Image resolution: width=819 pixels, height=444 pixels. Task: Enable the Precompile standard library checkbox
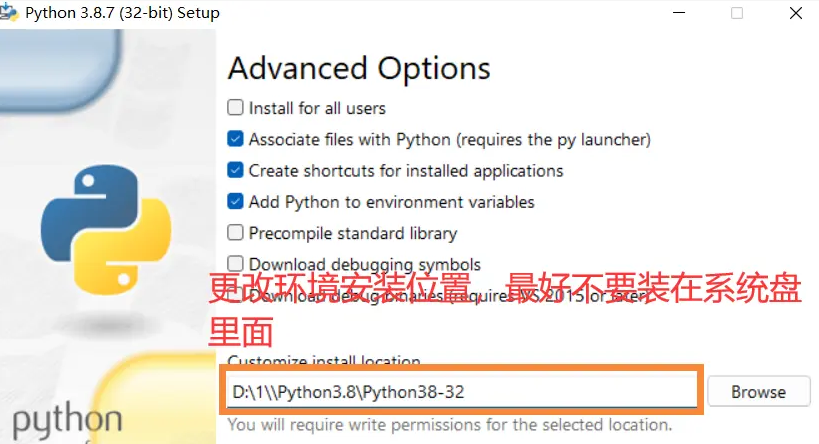tap(236, 232)
